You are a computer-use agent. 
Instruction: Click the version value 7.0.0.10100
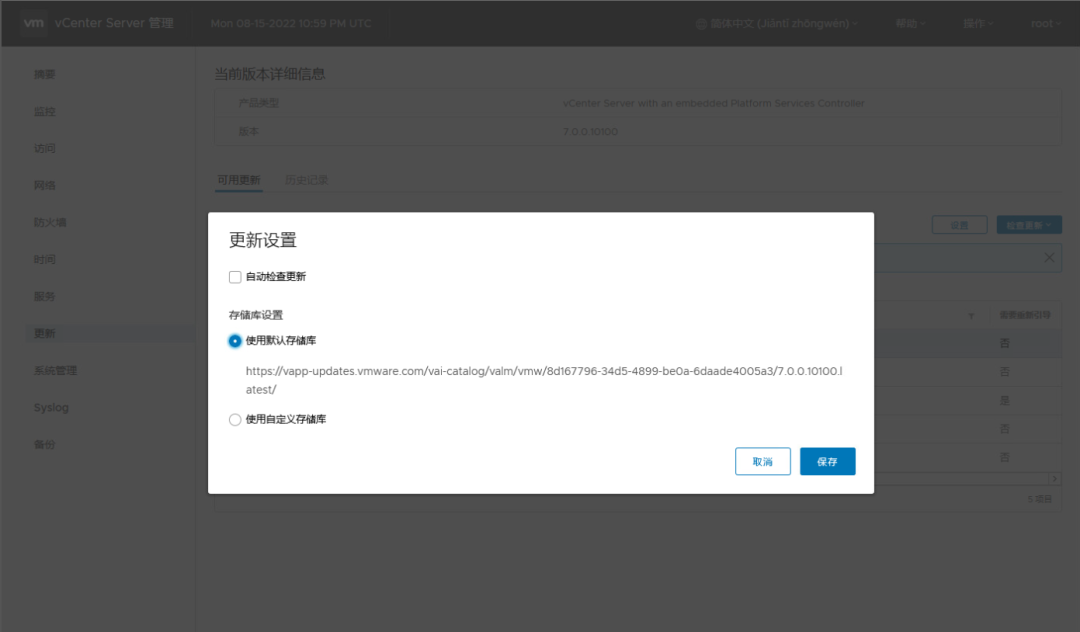[x=590, y=131]
